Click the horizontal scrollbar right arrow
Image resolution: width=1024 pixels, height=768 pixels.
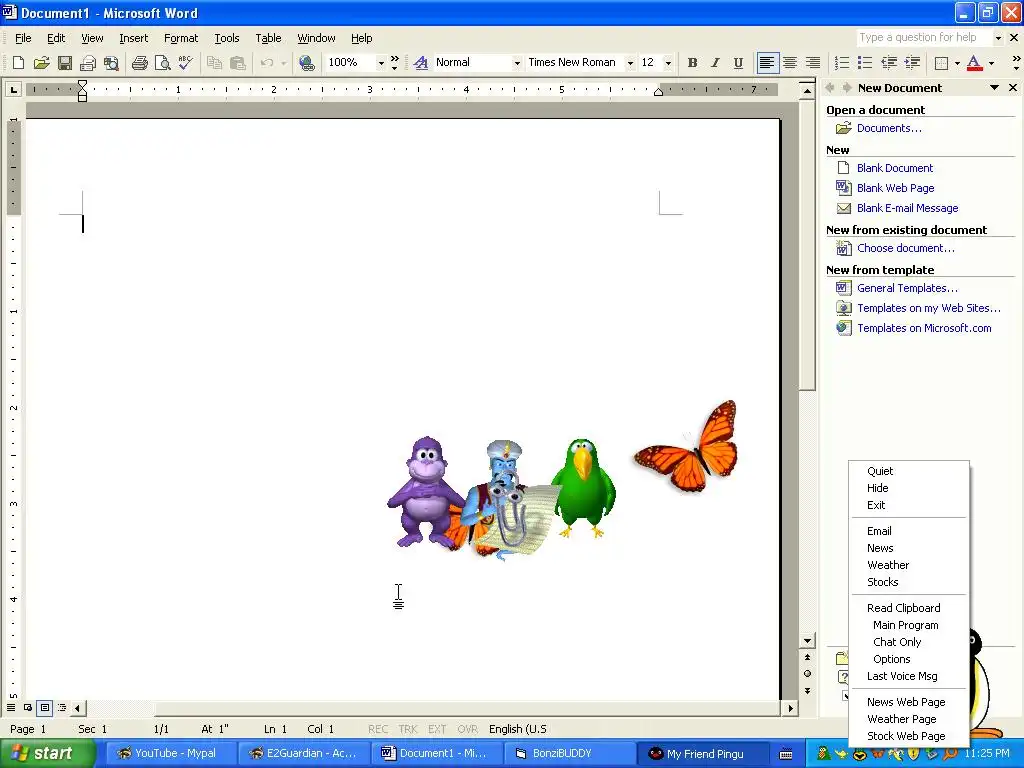pyautogui.click(x=790, y=708)
